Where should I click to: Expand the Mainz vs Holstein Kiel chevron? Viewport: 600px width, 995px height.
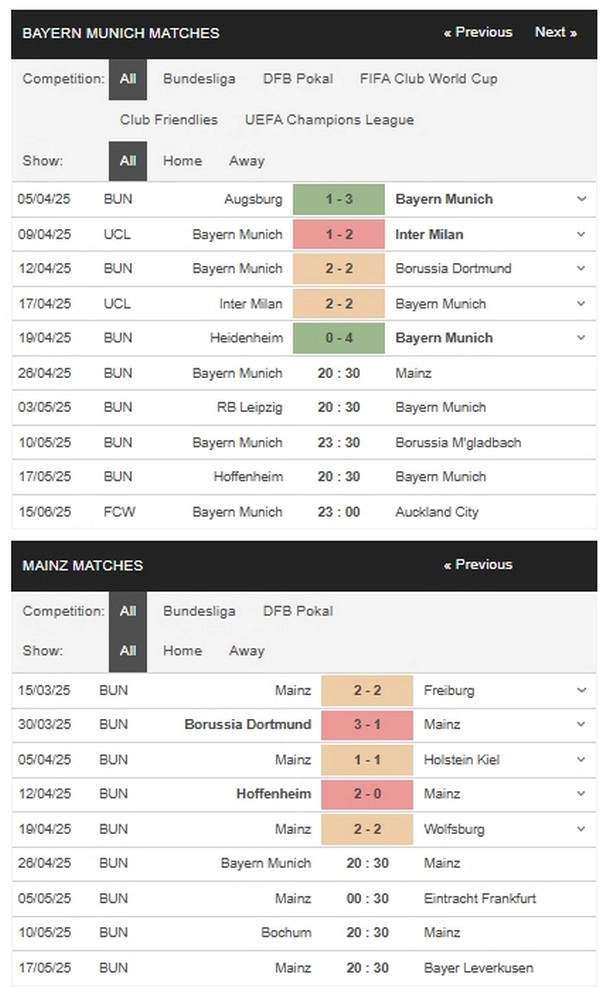pos(581,760)
